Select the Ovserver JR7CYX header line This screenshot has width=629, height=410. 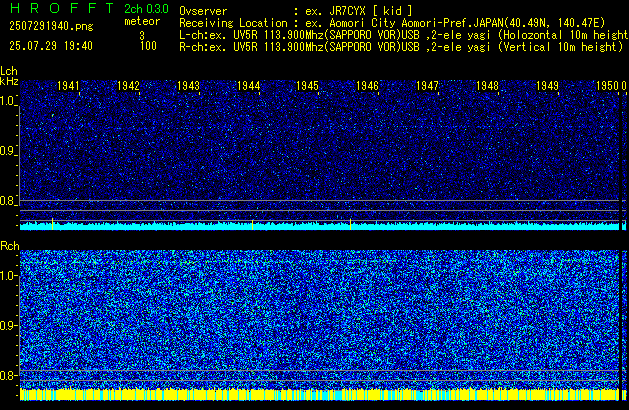click(x=296, y=11)
